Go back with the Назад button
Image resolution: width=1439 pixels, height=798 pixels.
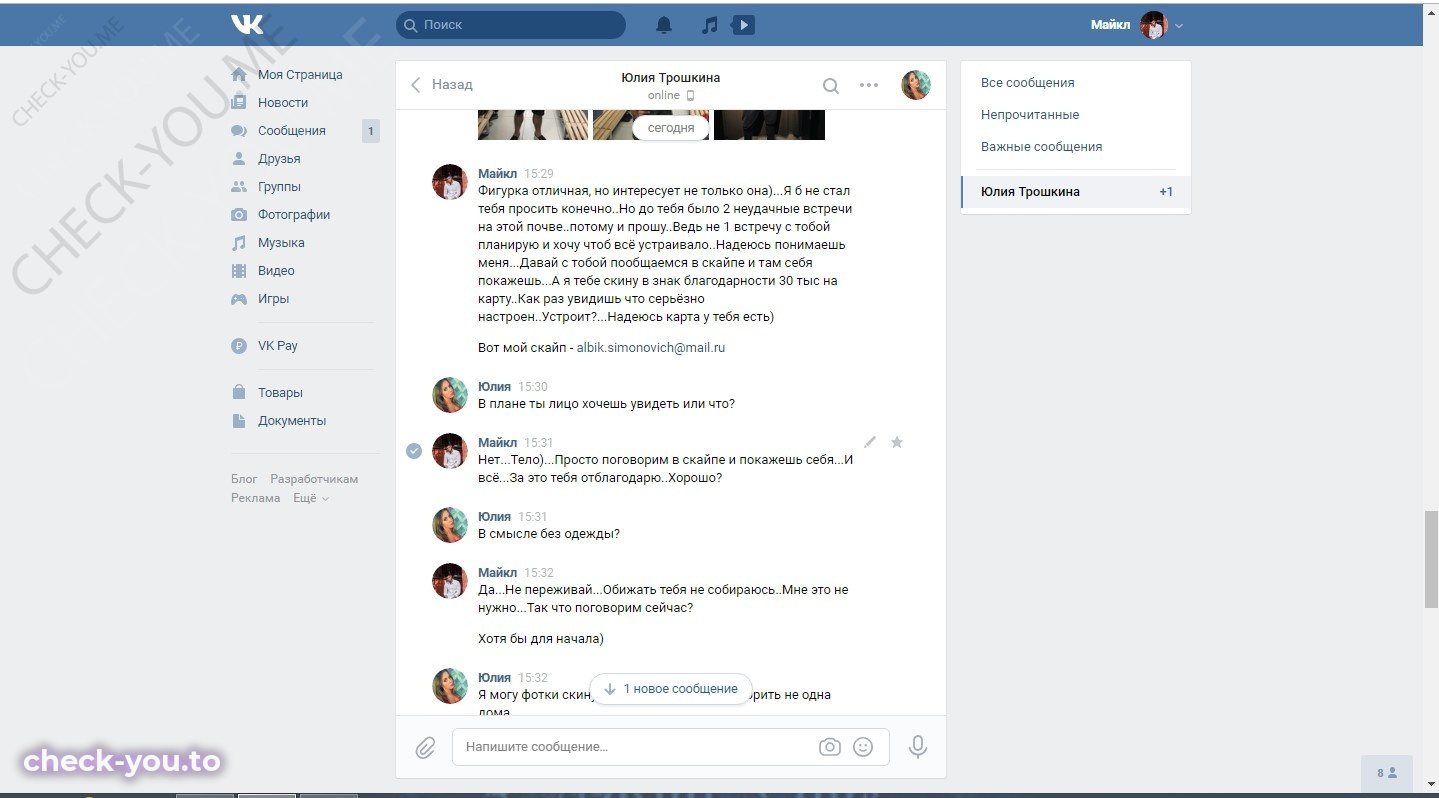442,85
